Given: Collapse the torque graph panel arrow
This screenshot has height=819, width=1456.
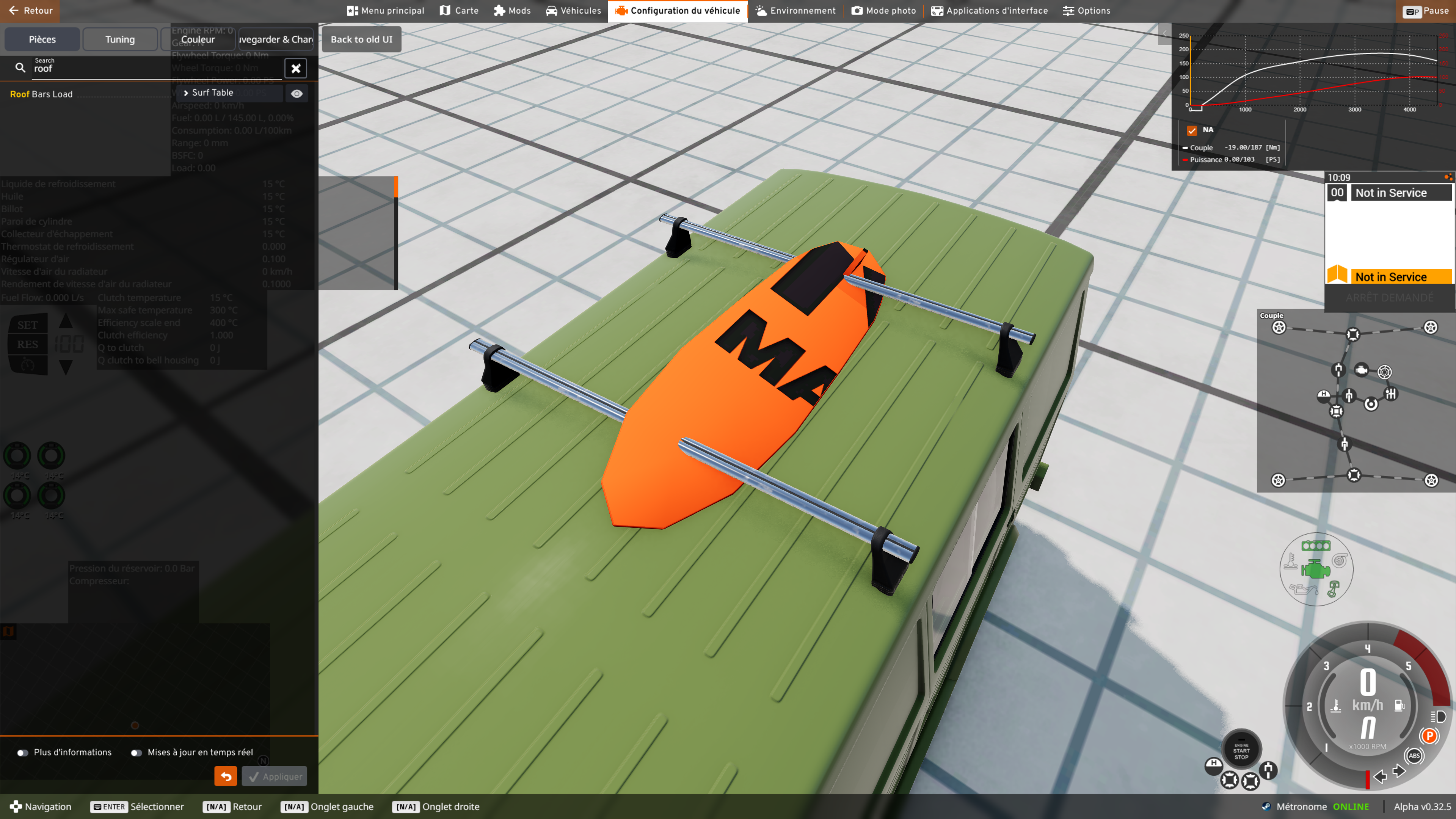Looking at the screenshot, I should point(1164,34).
